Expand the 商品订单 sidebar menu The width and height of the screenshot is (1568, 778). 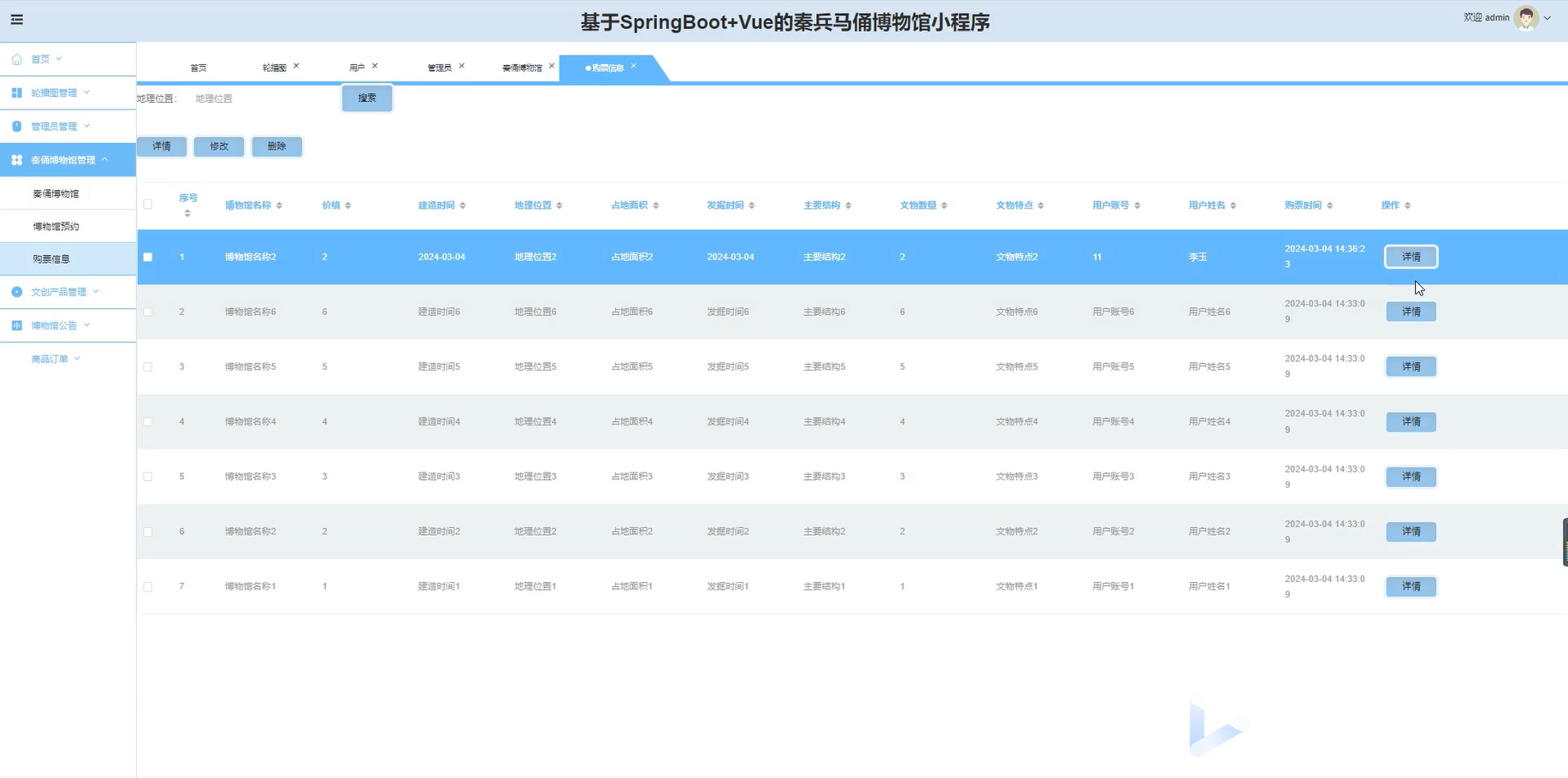pos(77,359)
